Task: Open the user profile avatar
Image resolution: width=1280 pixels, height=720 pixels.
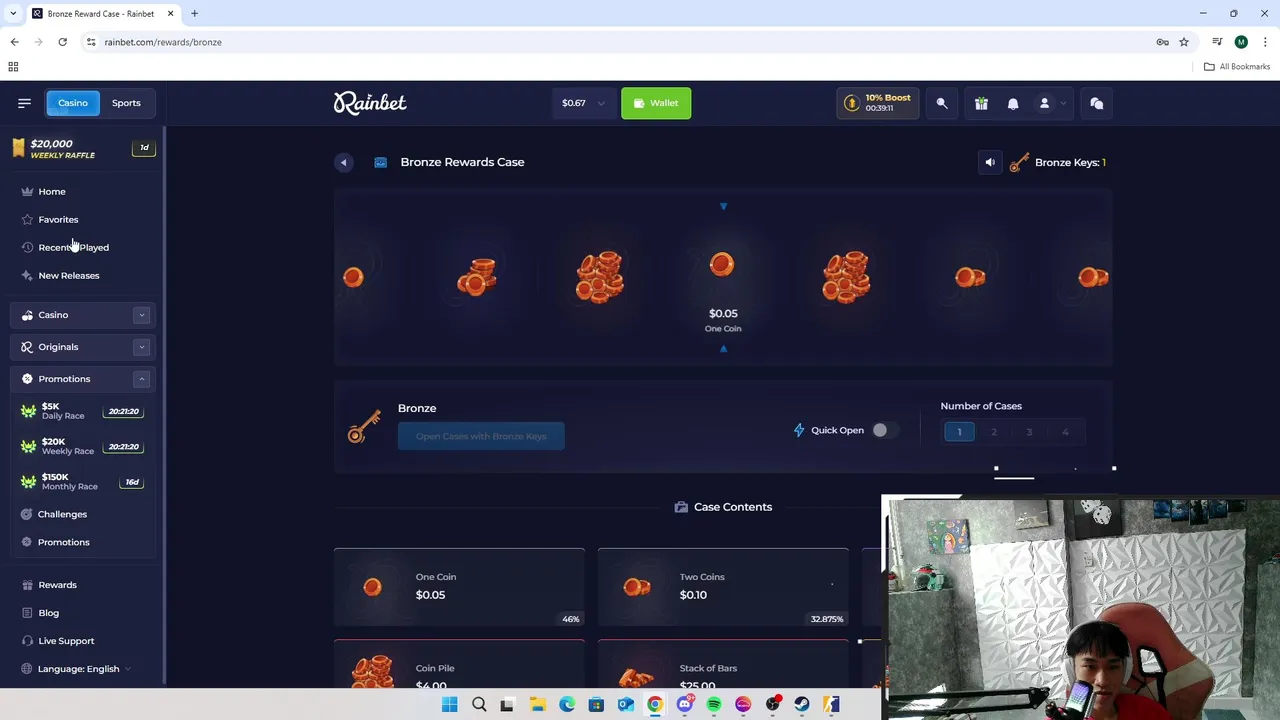Action: [1044, 103]
